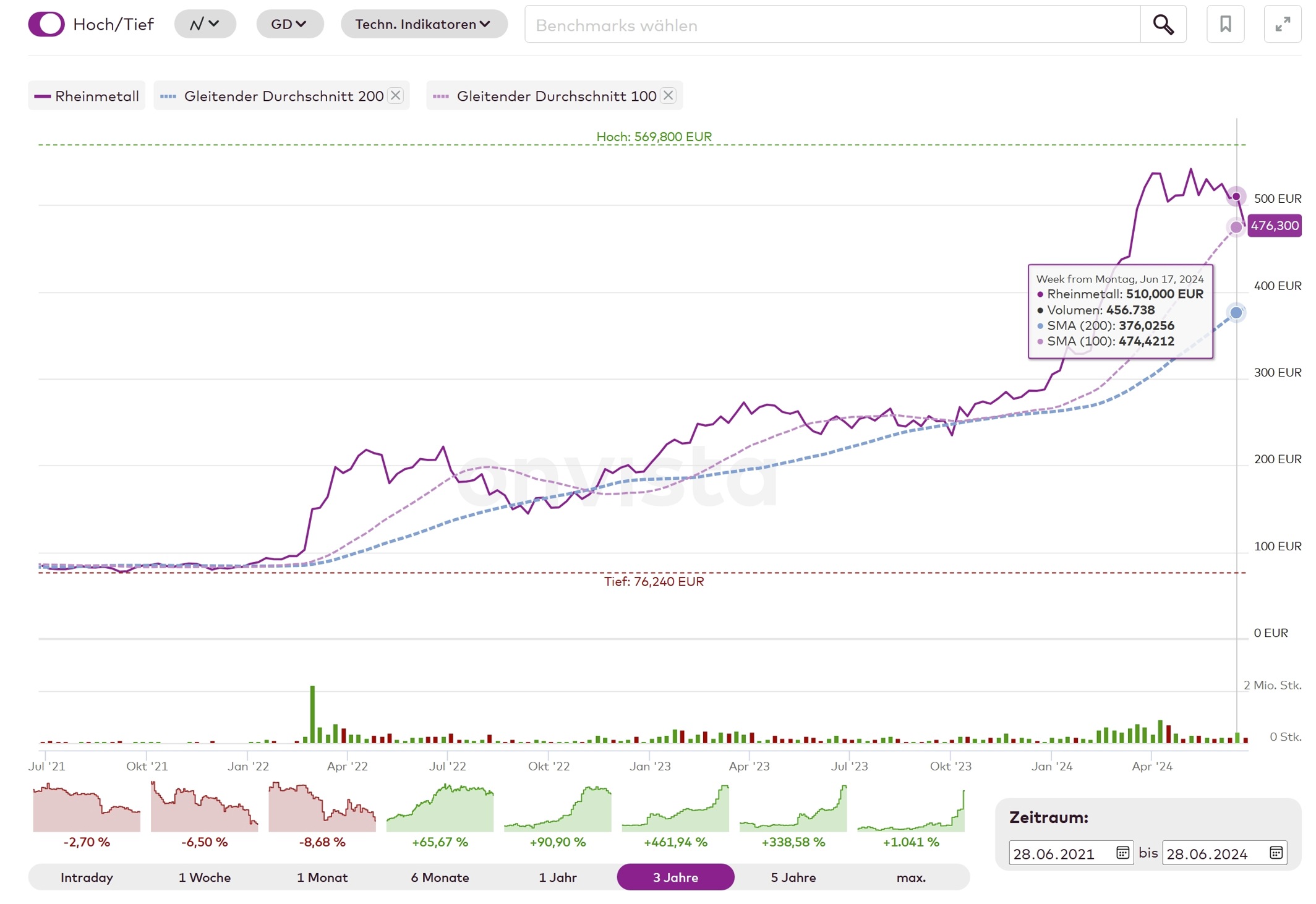Remove Gleitender Durchschnitt 100 with its X
Viewport: 1316px width, 904px height.
[668, 95]
